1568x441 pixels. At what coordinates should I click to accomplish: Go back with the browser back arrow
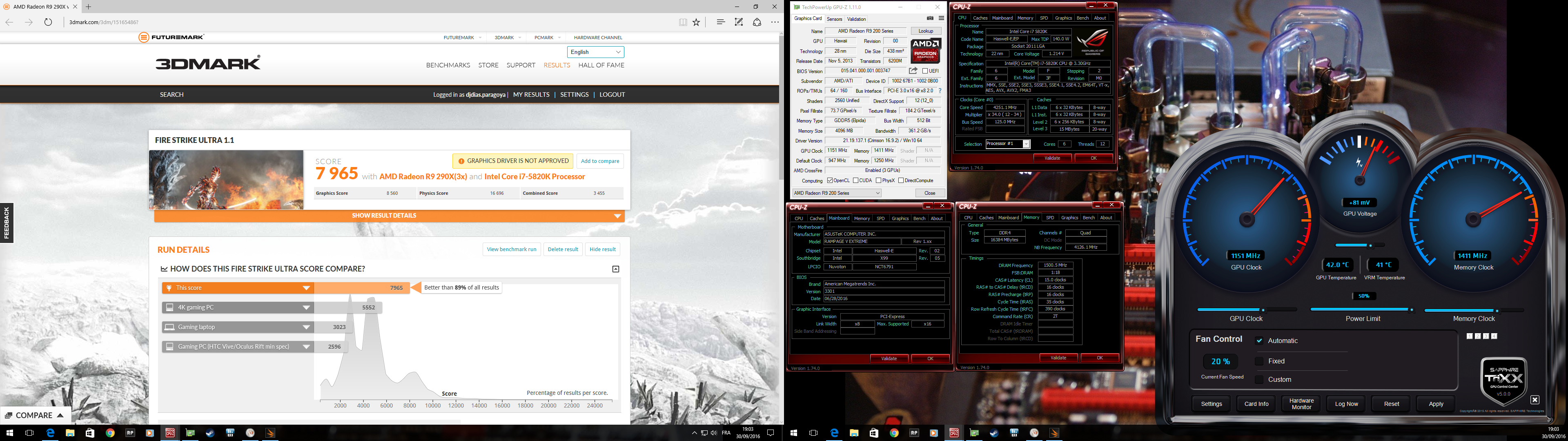point(9,22)
